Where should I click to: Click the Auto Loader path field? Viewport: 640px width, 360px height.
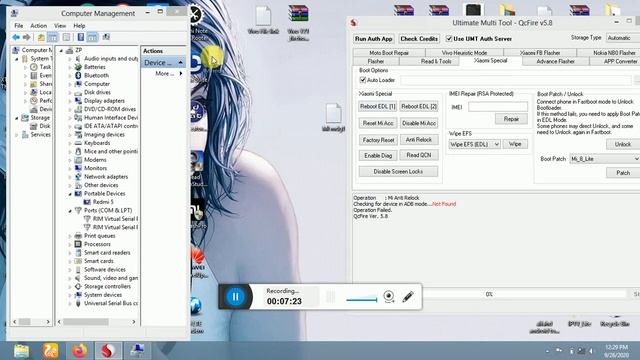516,80
